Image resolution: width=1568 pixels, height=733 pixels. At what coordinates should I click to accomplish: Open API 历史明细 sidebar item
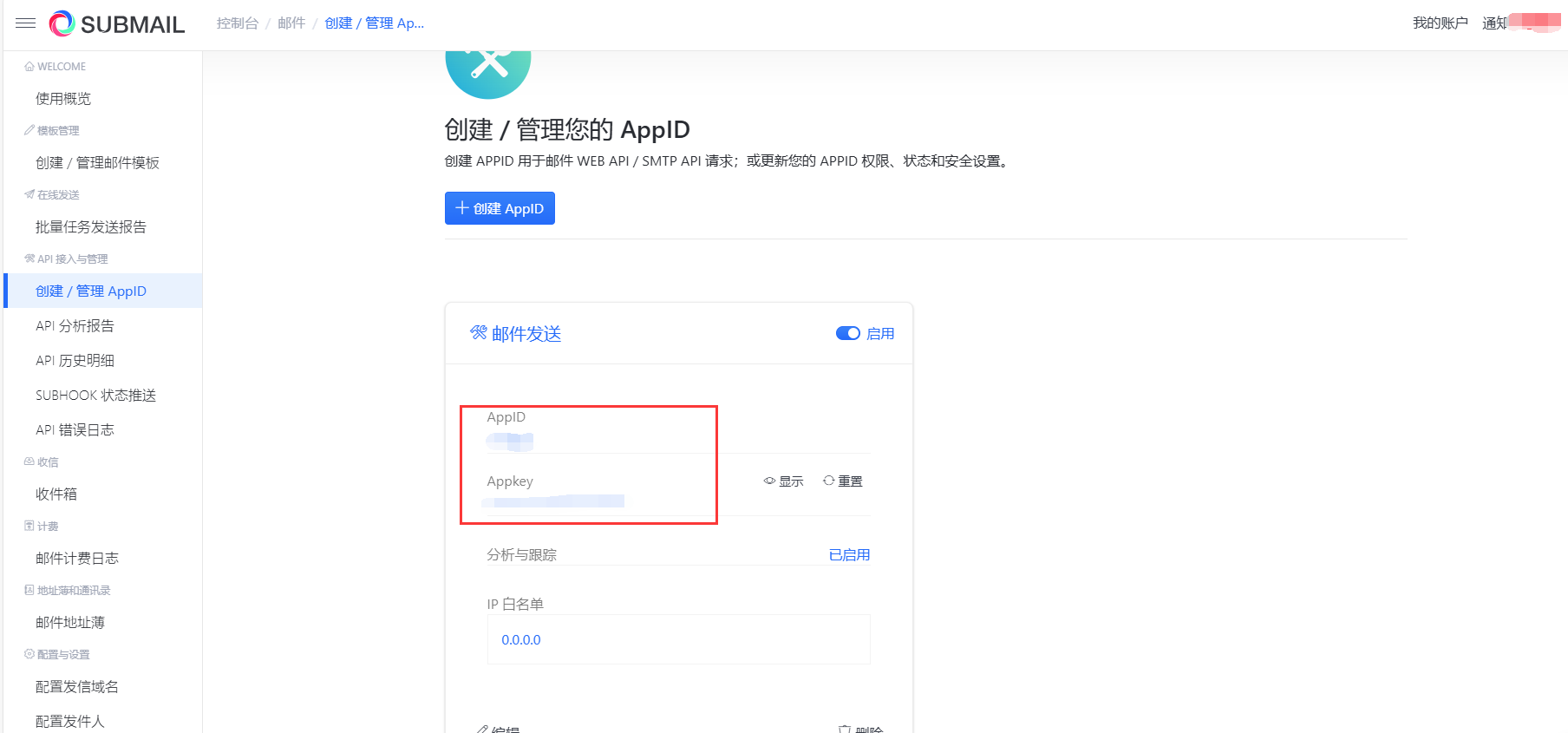click(75, 361)
